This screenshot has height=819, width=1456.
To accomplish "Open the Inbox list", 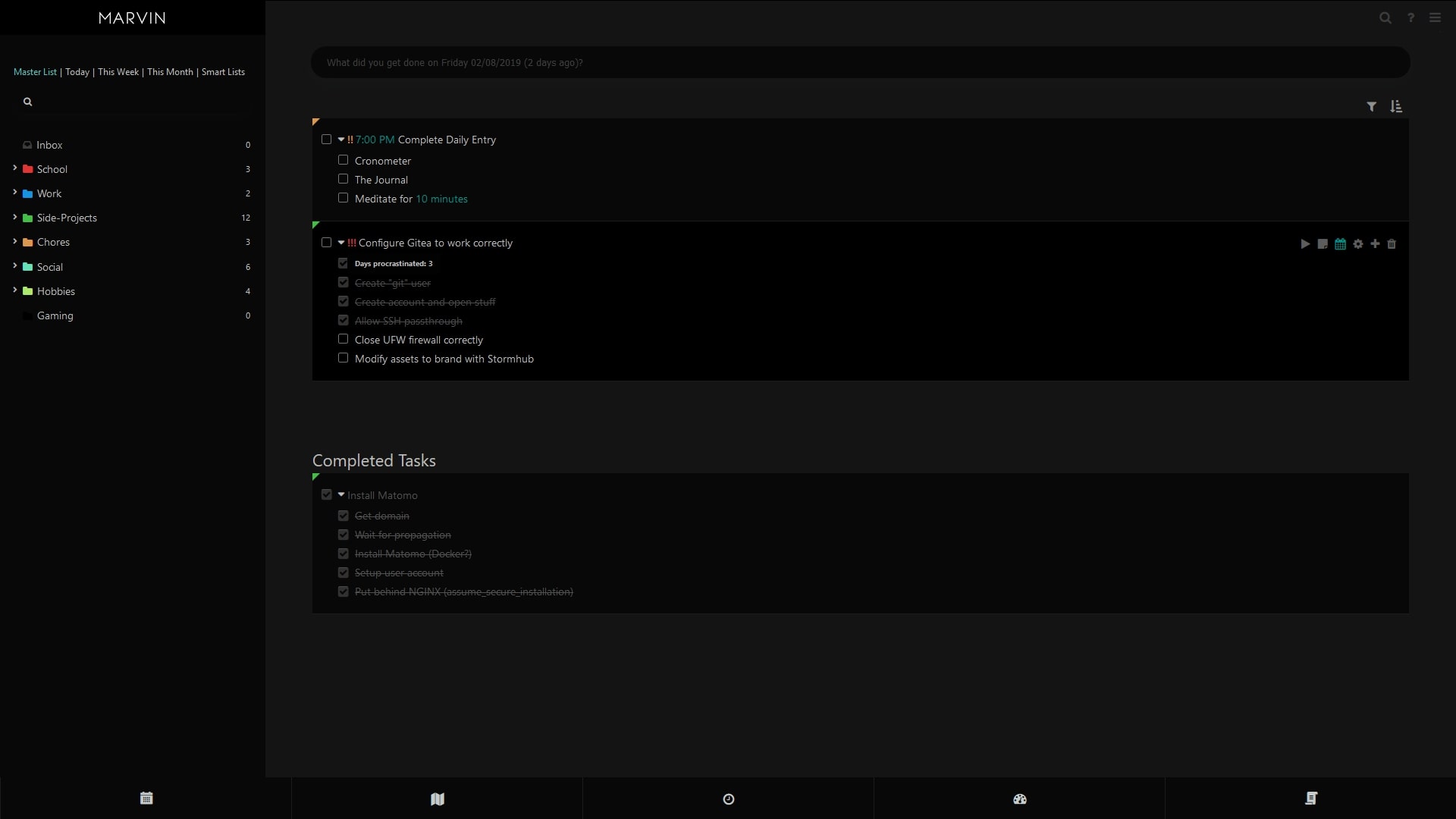I will pyautogui.click(x=49, y=145).
